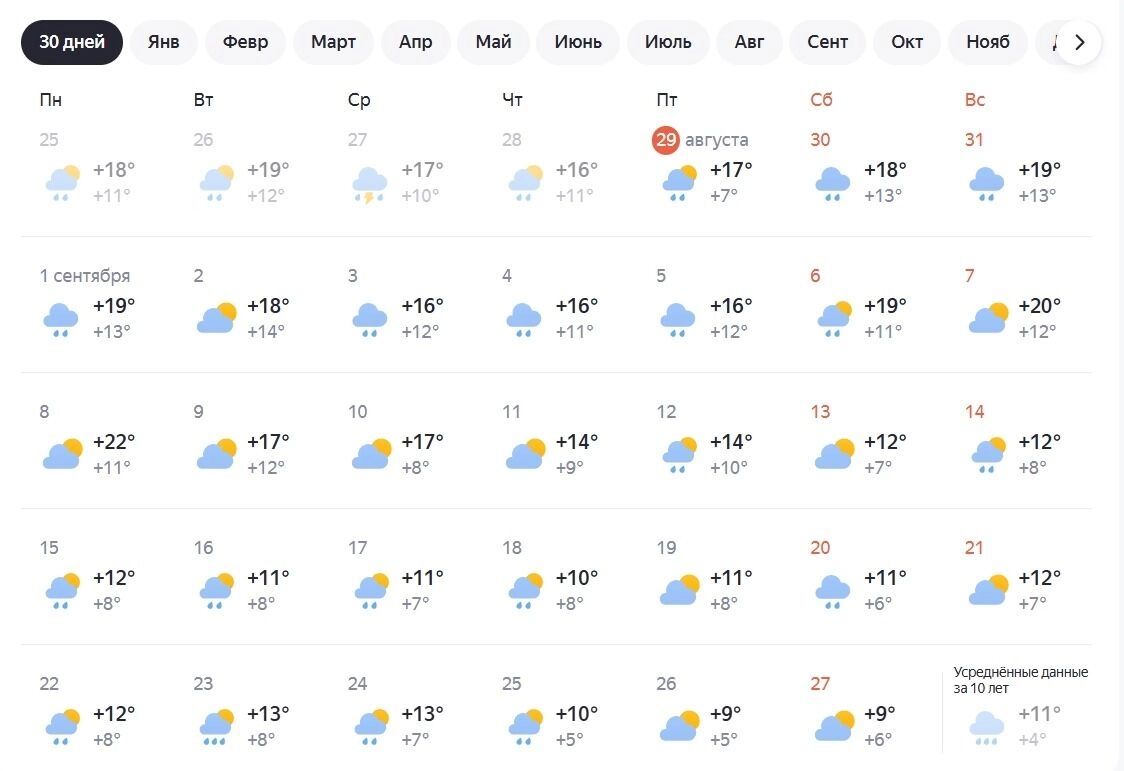Image resolution: width=1124 pixels, height=771 pixels.
Task: Click the rainy sun icon for September 12
Action: click(679, 455)
